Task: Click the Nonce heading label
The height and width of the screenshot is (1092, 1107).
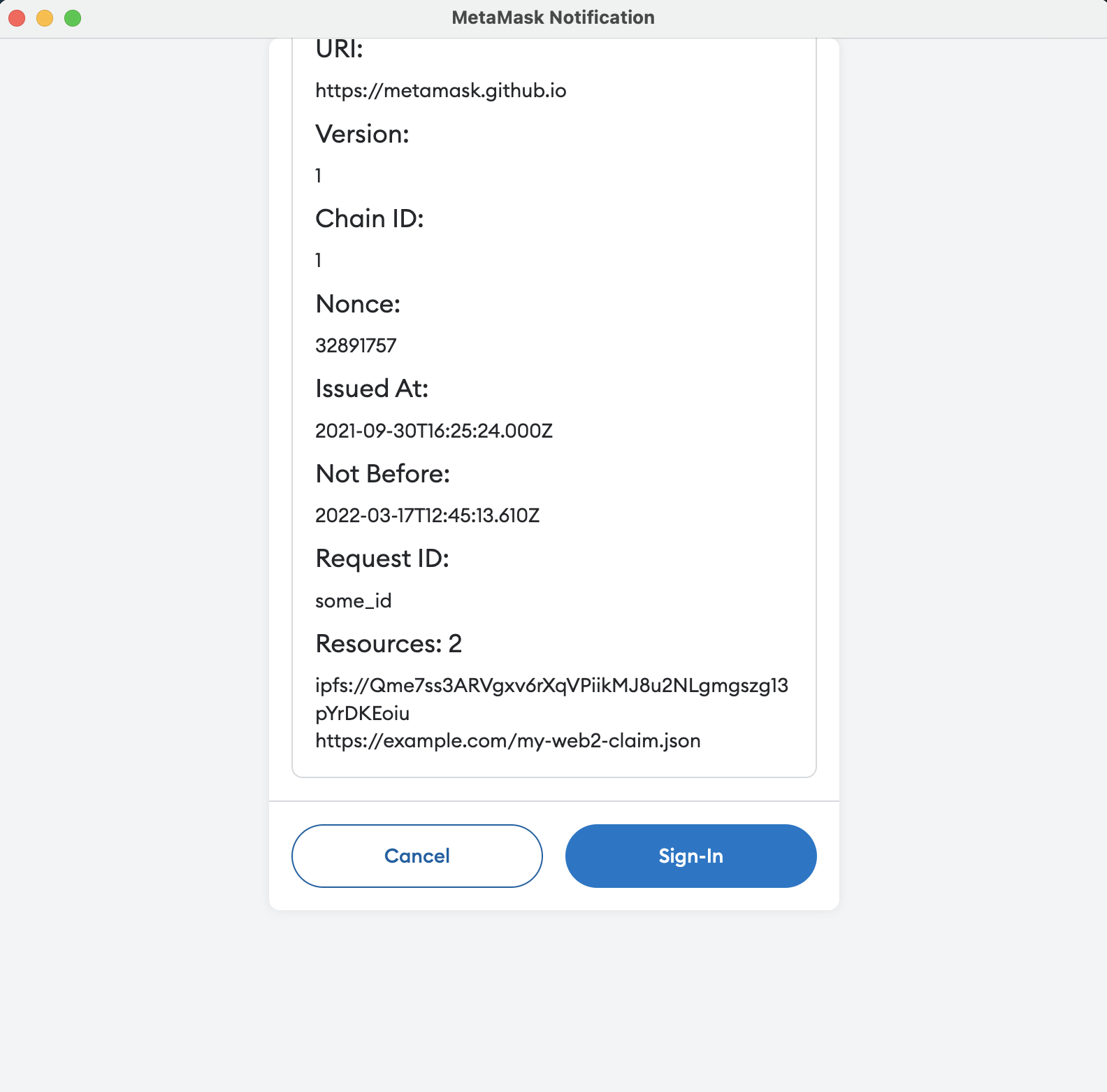Action: [358, 304]
